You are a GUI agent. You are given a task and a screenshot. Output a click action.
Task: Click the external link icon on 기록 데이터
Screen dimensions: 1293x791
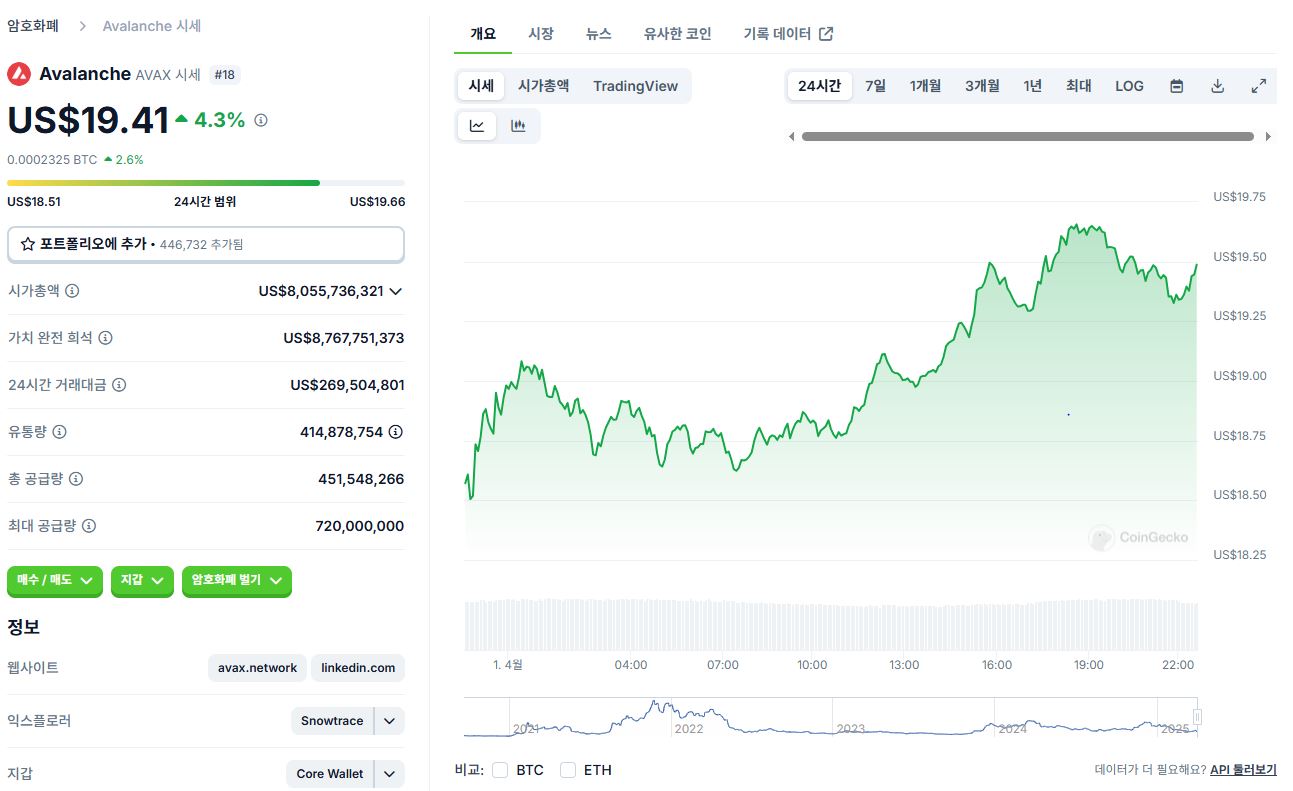[826, 34]
